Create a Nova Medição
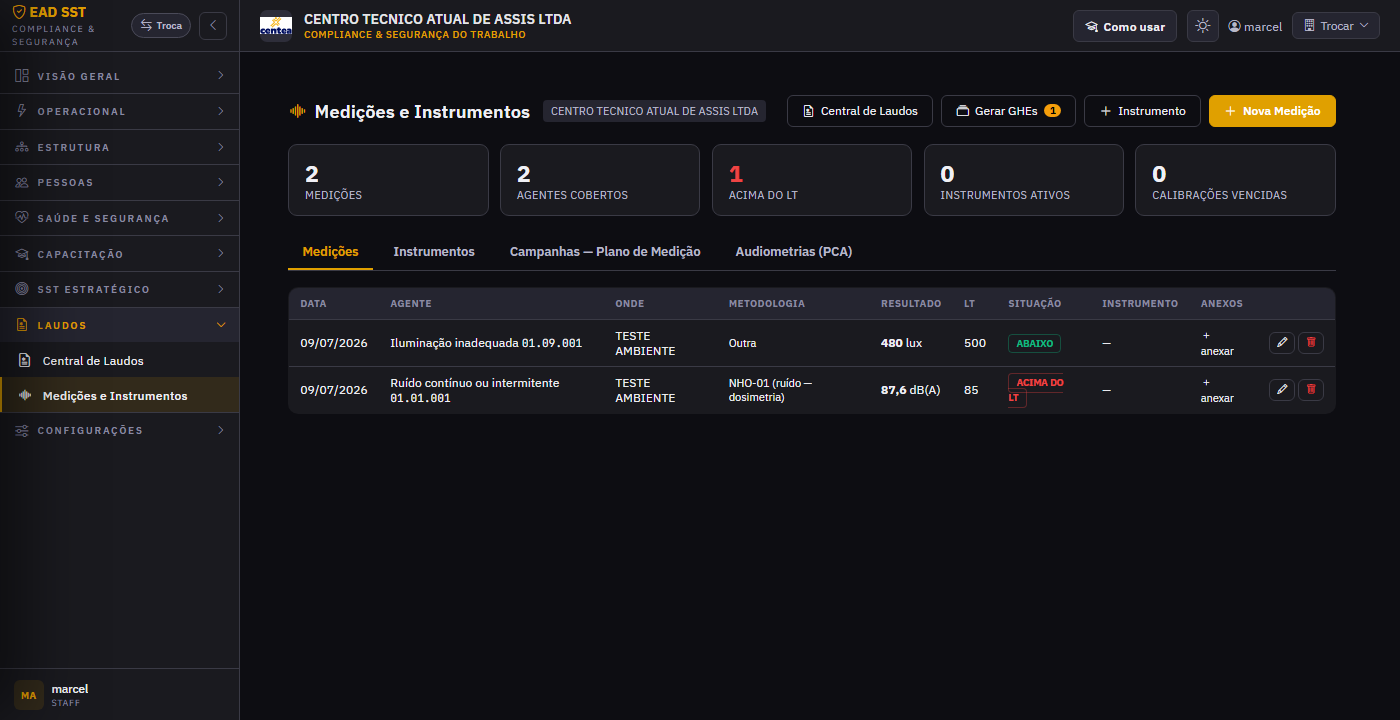Image resolution: width=1400 pixels, height=720 pixels. click(x=1272, y=111)
